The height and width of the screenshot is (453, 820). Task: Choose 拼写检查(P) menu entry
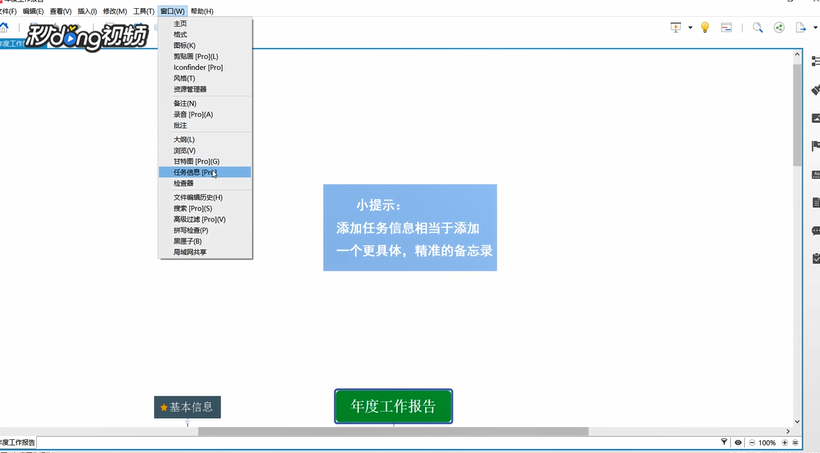pyautogui.click(x=205, y=231)
